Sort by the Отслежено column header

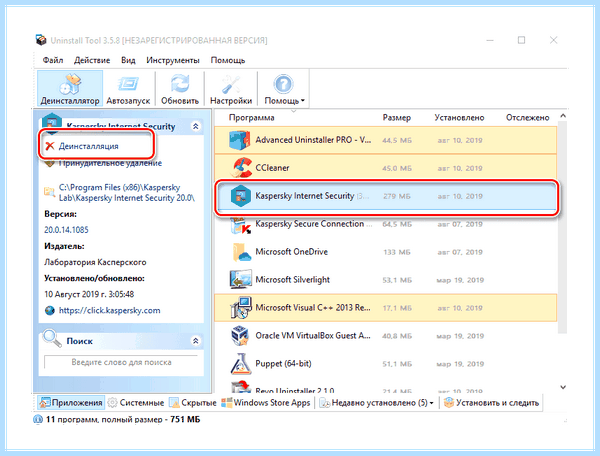[x=527, y=117]
